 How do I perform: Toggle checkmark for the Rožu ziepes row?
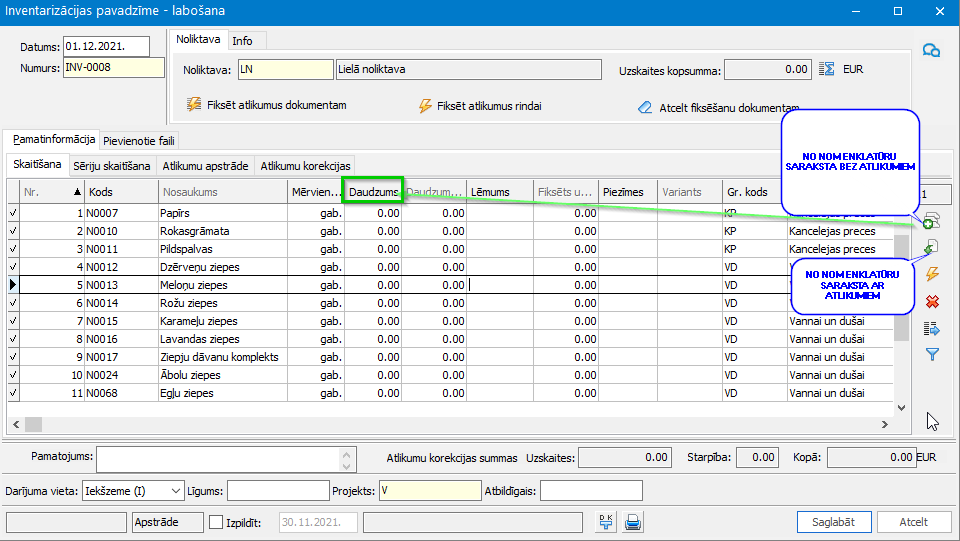12,303
